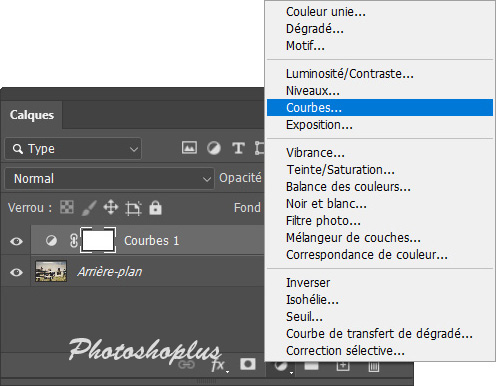Select the highlighted Courbes… menu entry
Image resolution: width=496 pixels, height=386 pixels.
(380, 108)
